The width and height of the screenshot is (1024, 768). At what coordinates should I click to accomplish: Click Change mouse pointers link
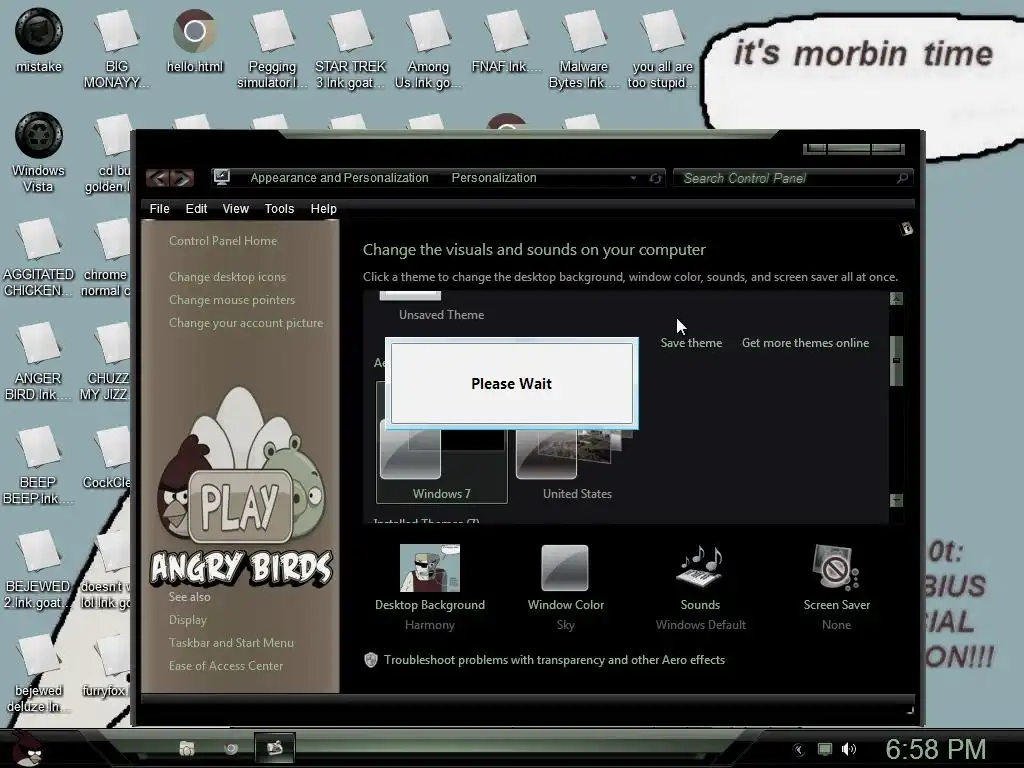tap(232, 300)
